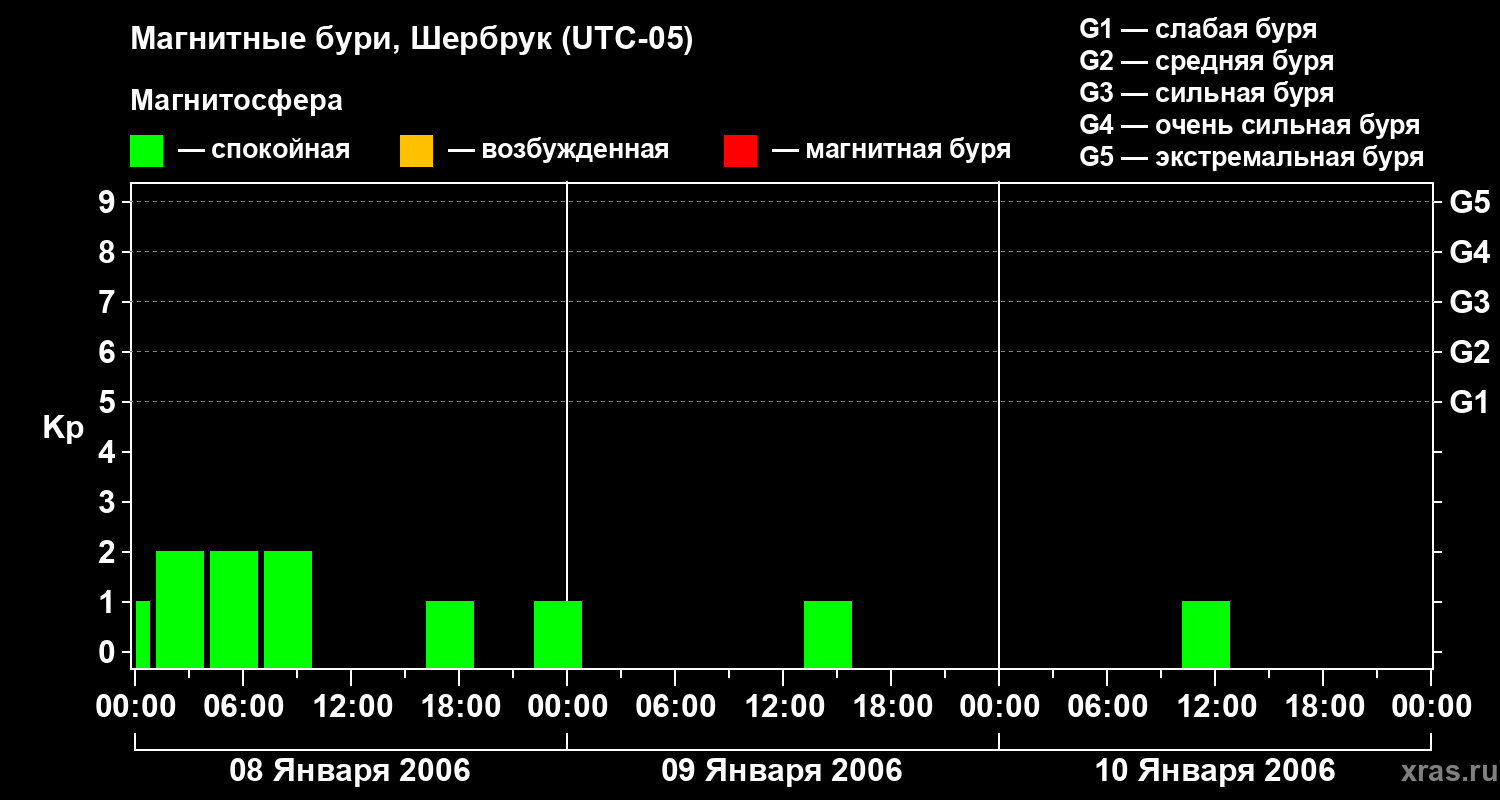
Task: Click the red магнитная буря legend swatch
Action: pos(740,151)
